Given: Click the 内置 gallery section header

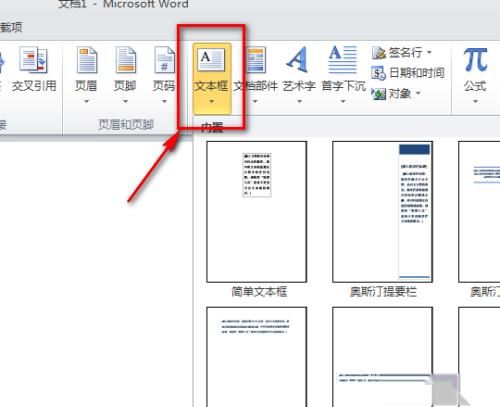Looking at the screenshot, I should (x=212, y=127).
